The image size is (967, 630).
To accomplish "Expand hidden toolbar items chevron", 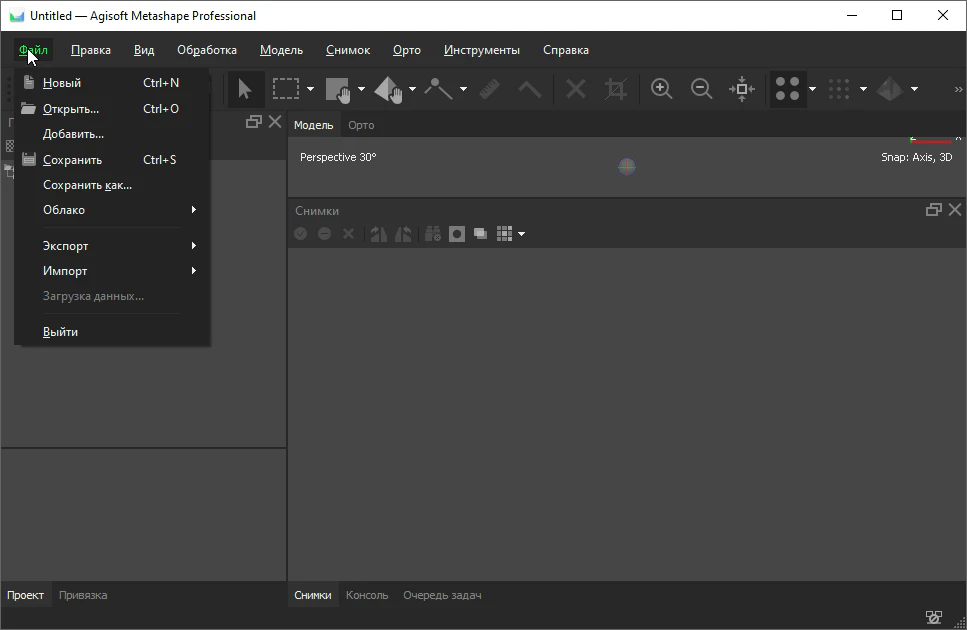I will (x=958, y=89).
